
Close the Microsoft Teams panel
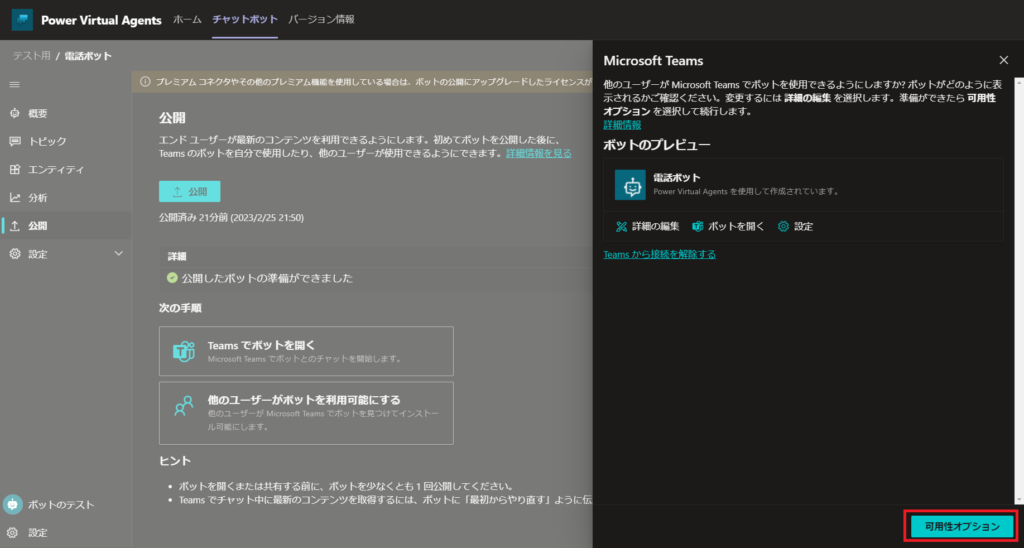(x=1004, y=60)
